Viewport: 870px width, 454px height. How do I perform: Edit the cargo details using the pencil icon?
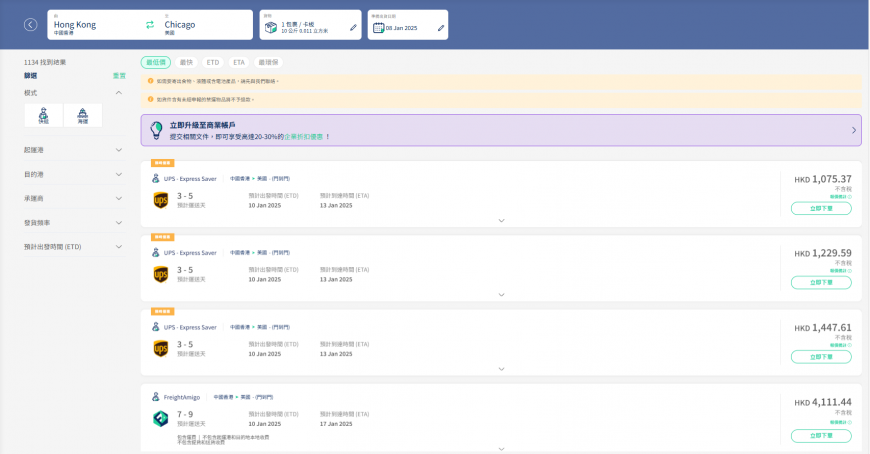[x=353, y=28]
